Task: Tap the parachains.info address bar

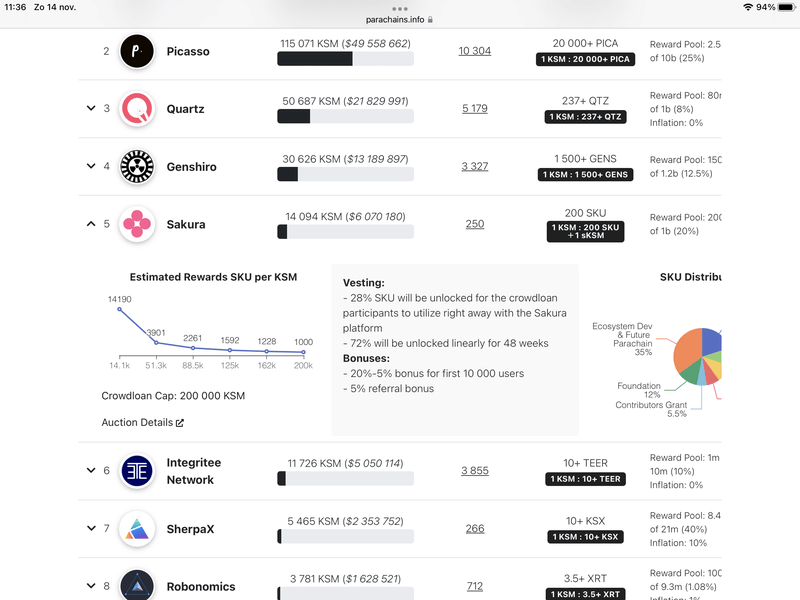Action: pos(400,19)
